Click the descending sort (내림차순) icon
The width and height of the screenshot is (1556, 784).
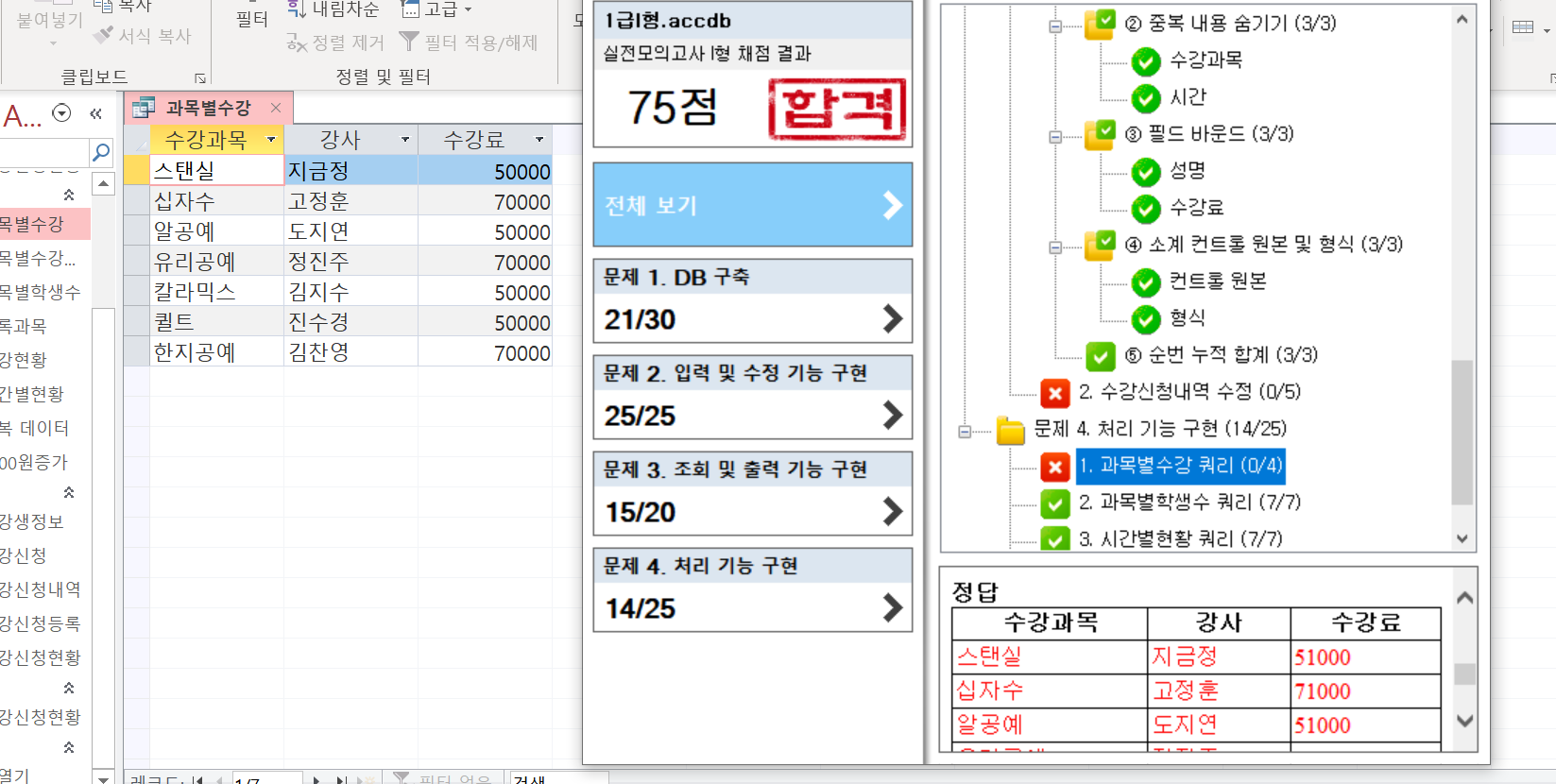coord(297,9)
